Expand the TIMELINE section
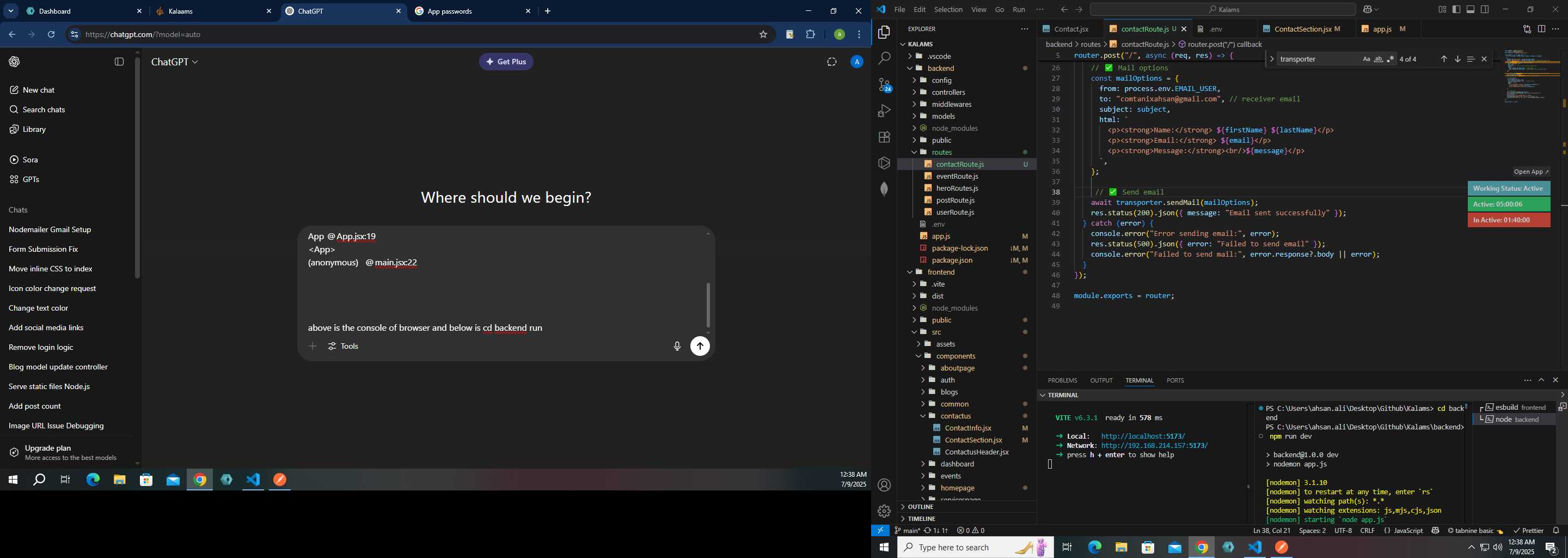 tap(966, 518)
